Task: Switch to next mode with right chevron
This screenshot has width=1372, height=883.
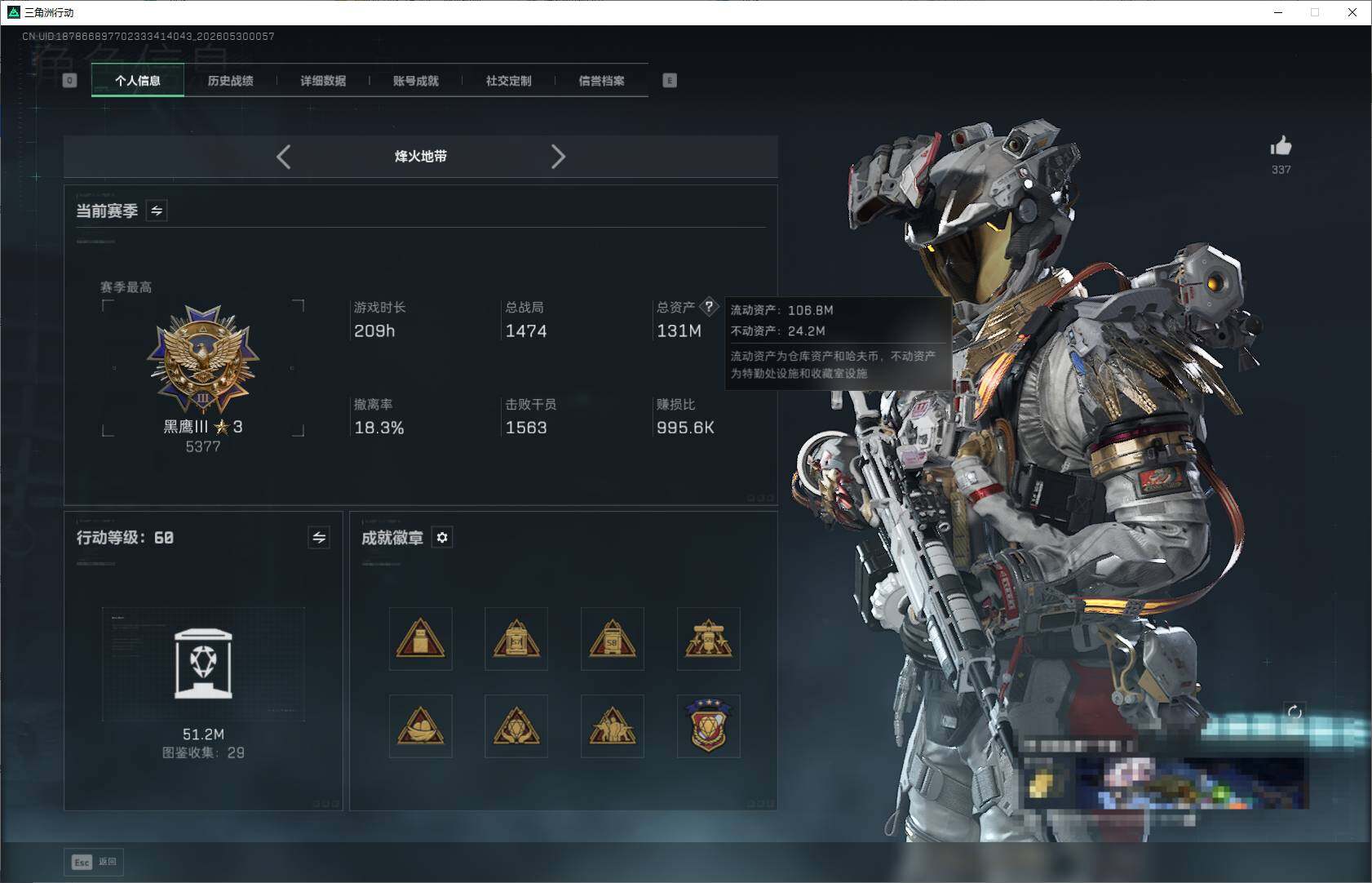Action: [x=558, y=157]
